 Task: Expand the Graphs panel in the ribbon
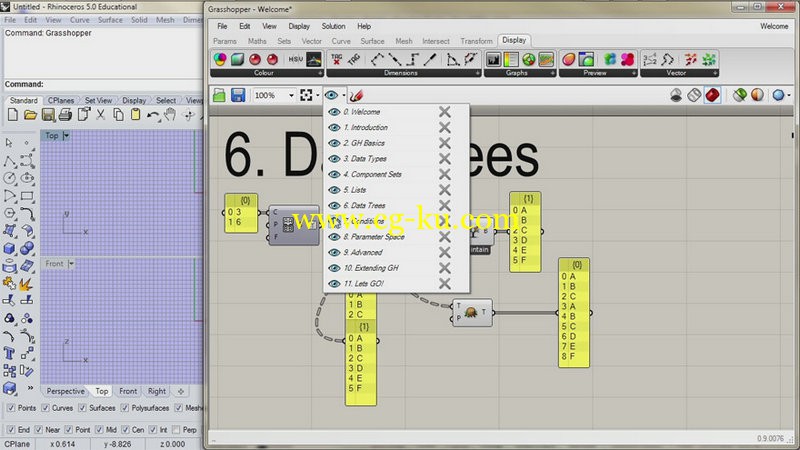pos(553,73)
